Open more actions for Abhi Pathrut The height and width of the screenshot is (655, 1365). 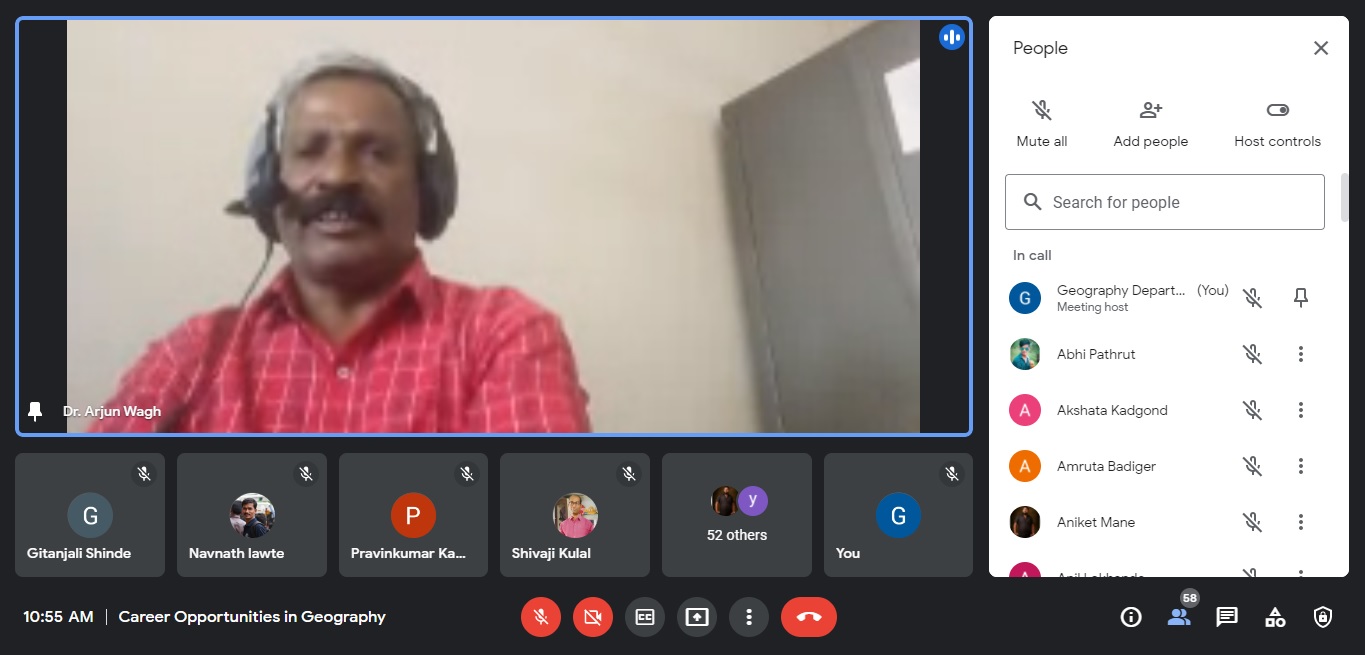[x=1301, y=354]
